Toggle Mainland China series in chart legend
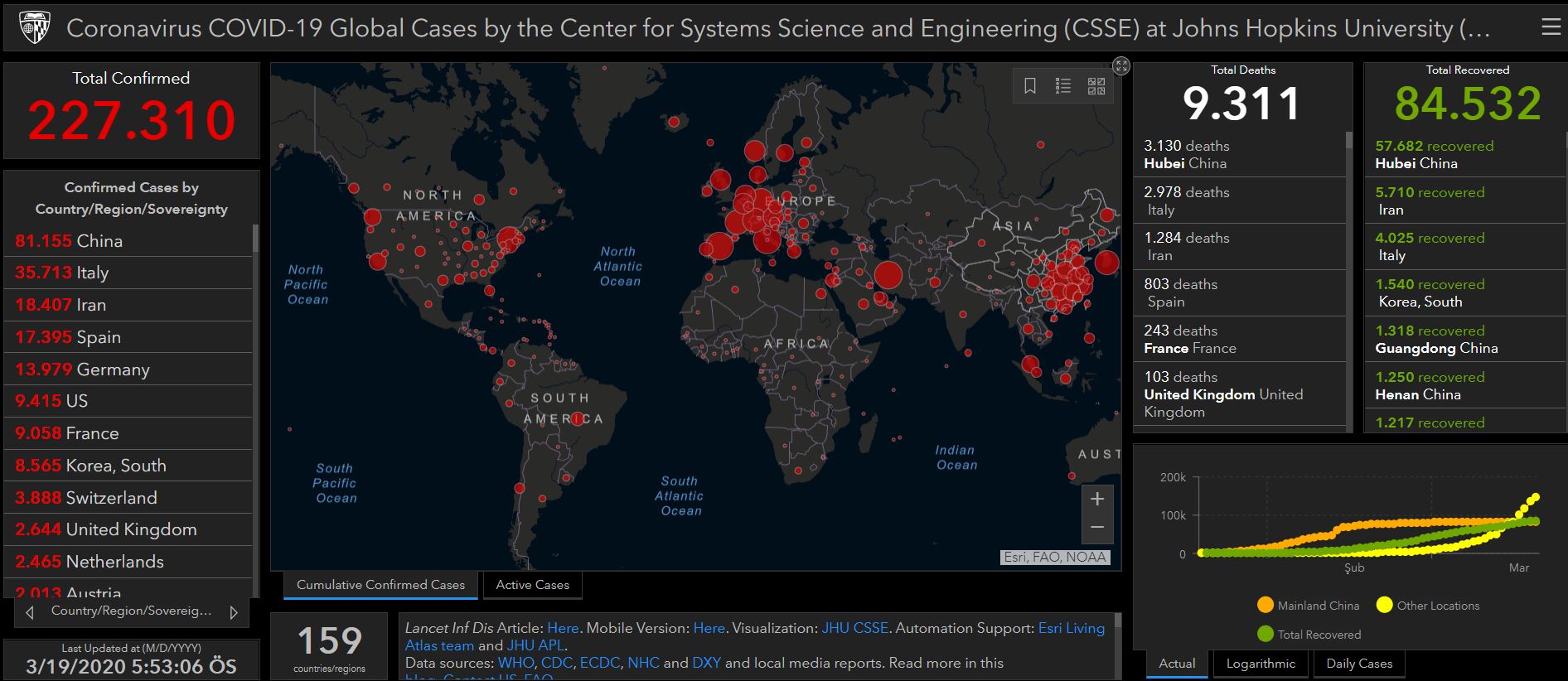 [1309, 606]
